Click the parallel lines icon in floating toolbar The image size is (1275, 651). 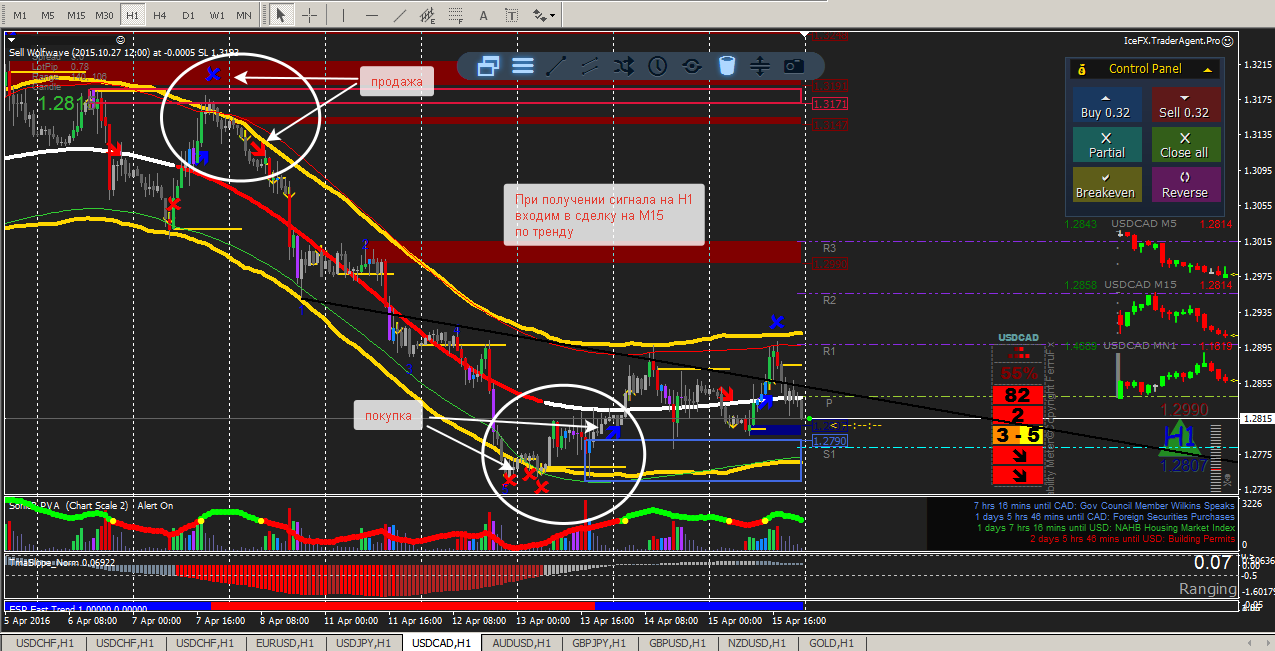click(591, 66)
